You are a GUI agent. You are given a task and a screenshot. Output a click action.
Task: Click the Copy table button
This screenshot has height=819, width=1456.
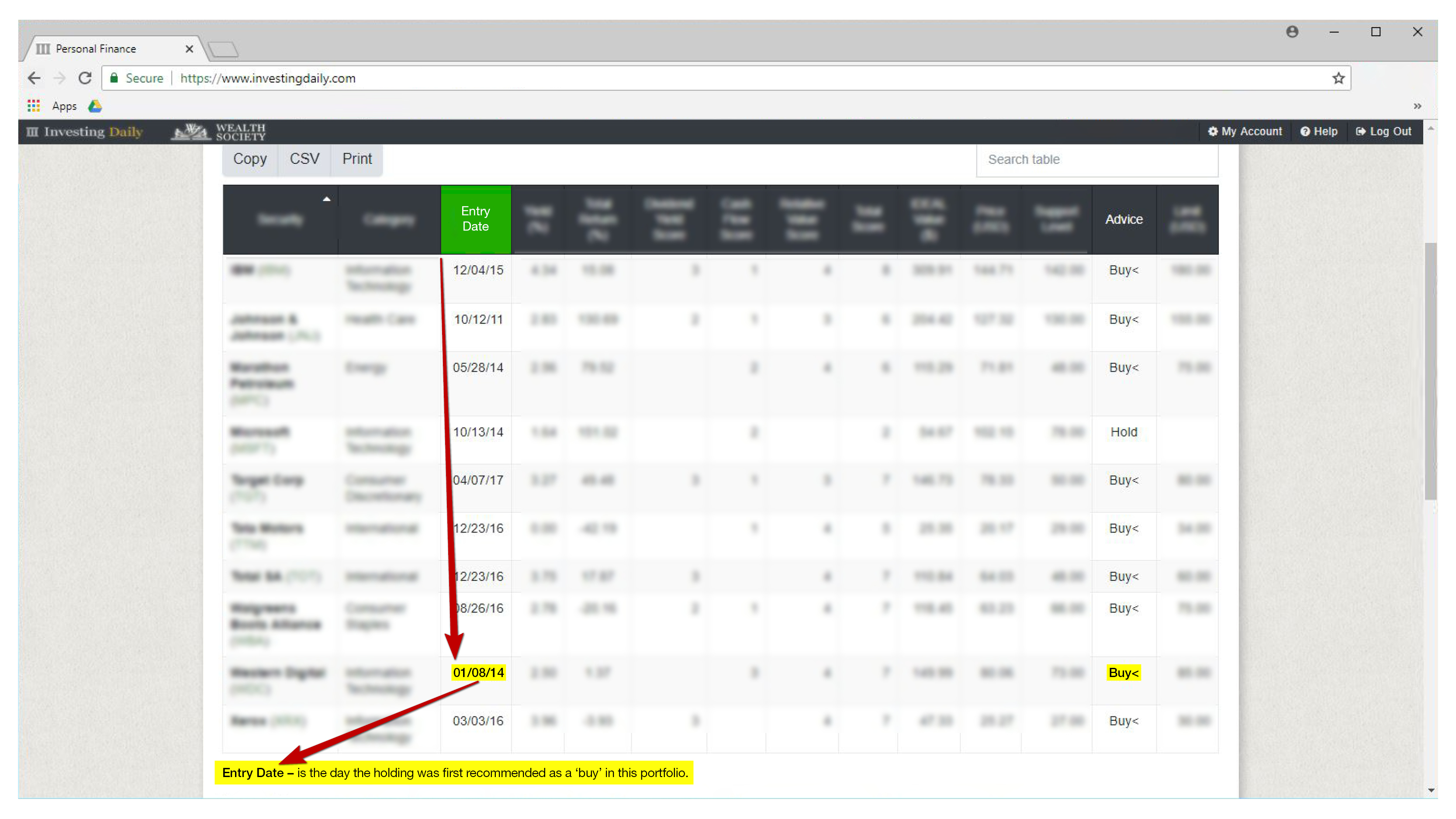point(250,159)
